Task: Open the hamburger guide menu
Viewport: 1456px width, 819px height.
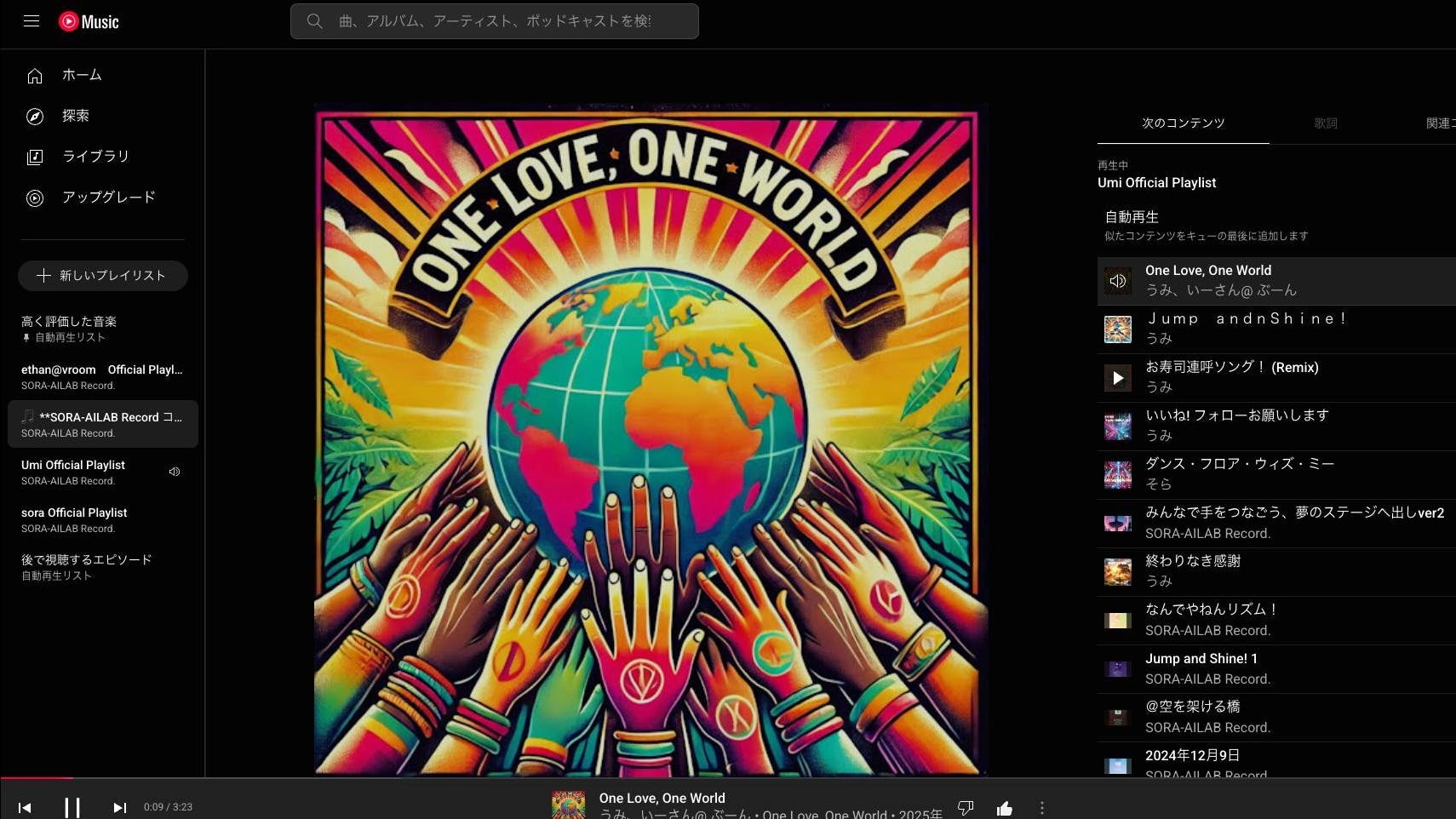Action: click(32, 21)
